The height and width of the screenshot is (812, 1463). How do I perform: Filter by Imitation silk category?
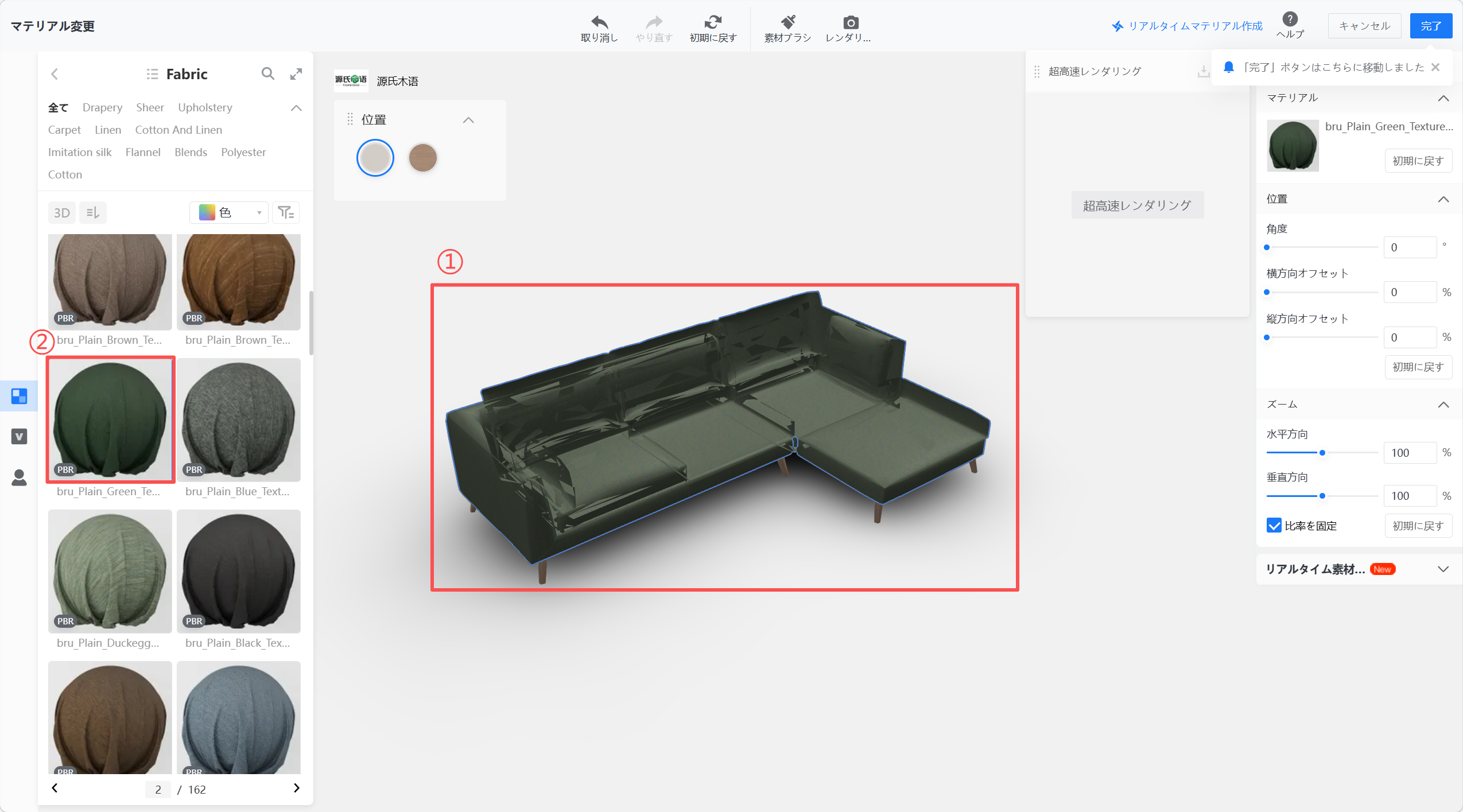tap(80, 152)
